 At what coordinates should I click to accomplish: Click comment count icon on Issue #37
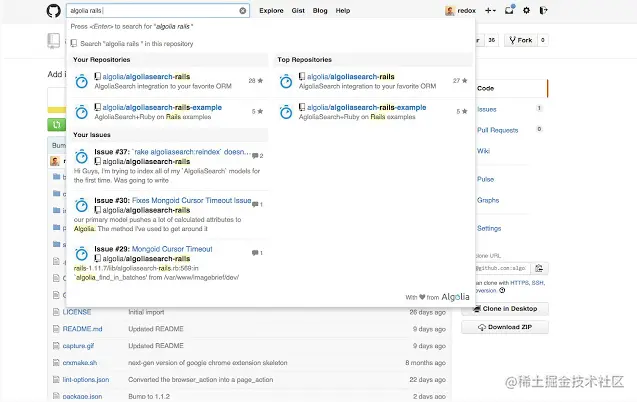[x=257, y=156]
